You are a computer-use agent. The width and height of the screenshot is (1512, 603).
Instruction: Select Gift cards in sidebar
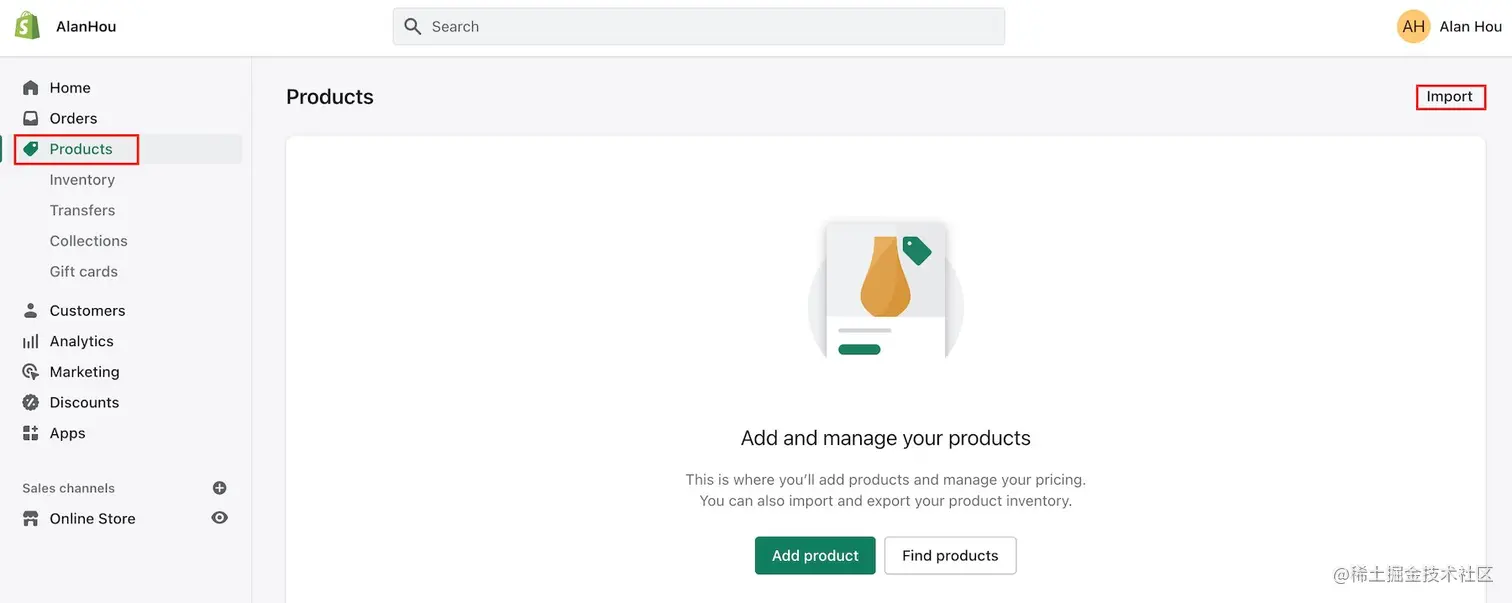click(83, 271)
